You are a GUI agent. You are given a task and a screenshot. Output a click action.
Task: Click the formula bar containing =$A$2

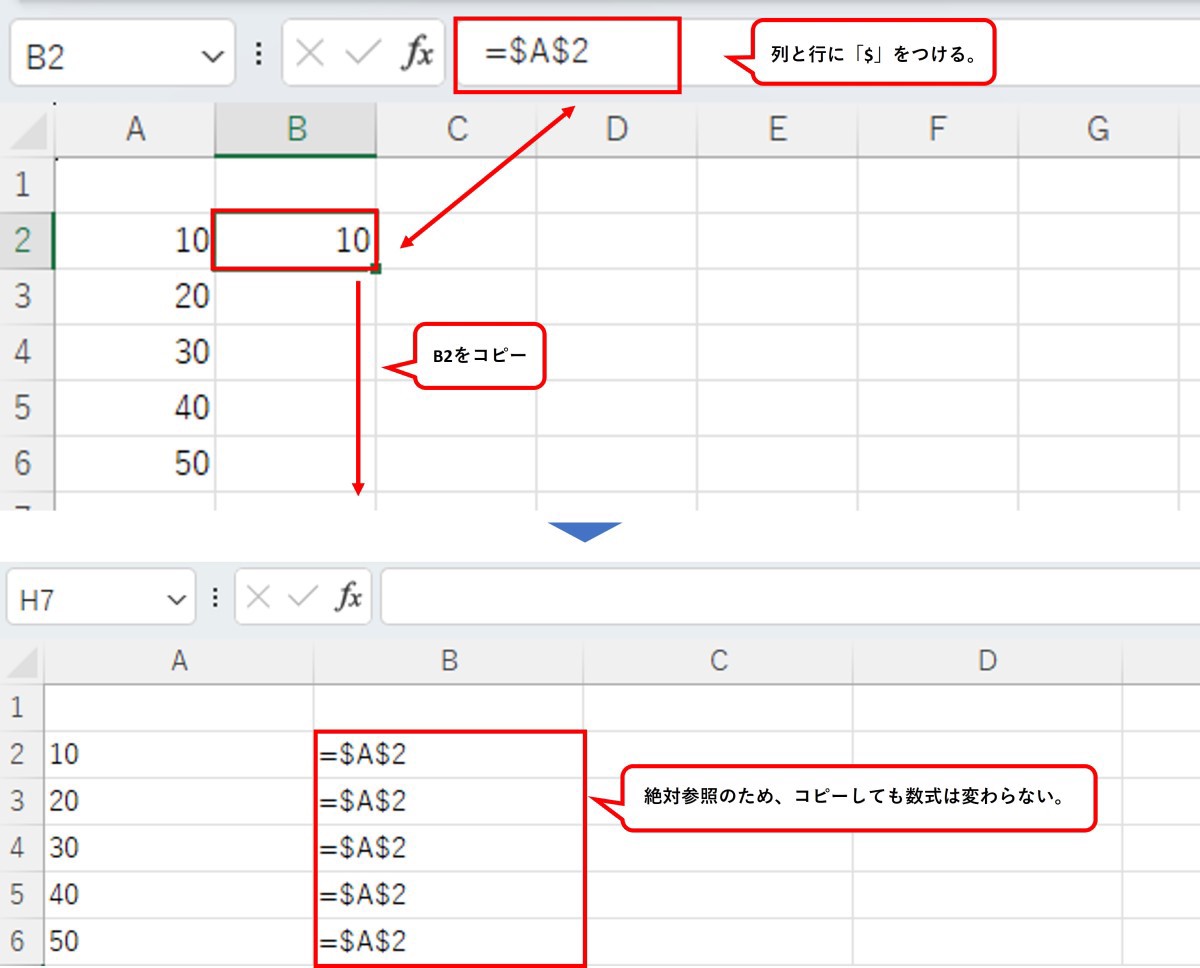tap(567, 54)
